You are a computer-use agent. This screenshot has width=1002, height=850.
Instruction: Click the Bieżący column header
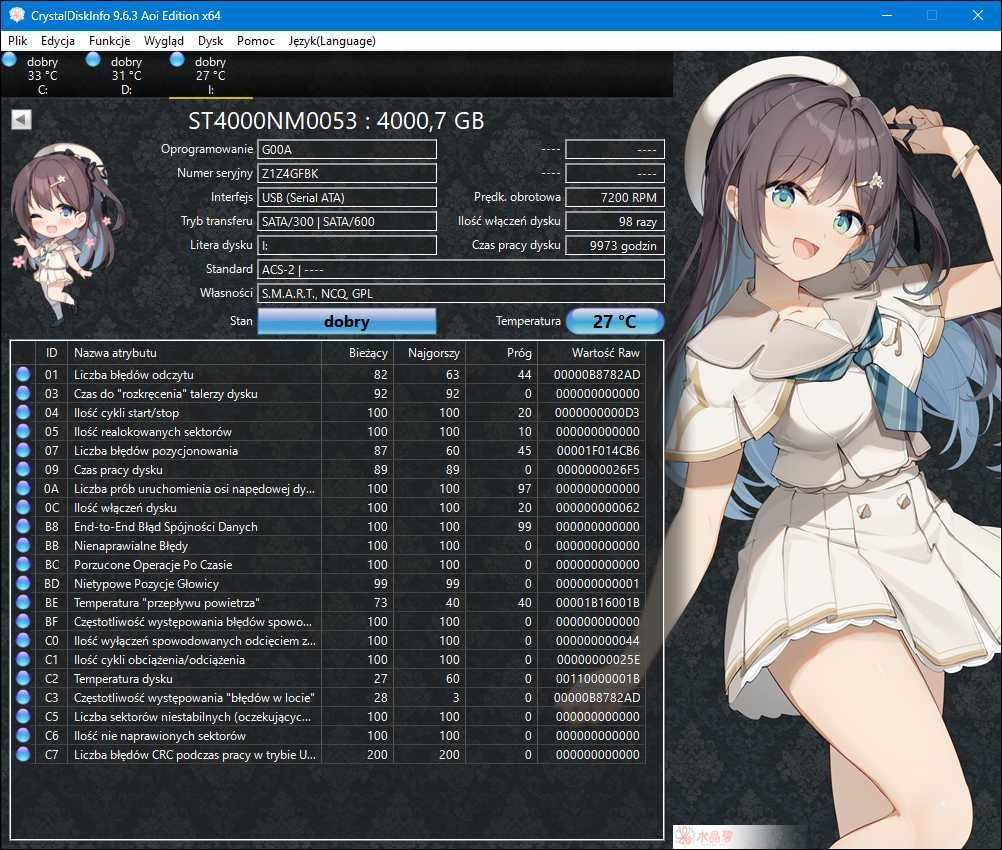pyautogui.click(x=356, y=353)
